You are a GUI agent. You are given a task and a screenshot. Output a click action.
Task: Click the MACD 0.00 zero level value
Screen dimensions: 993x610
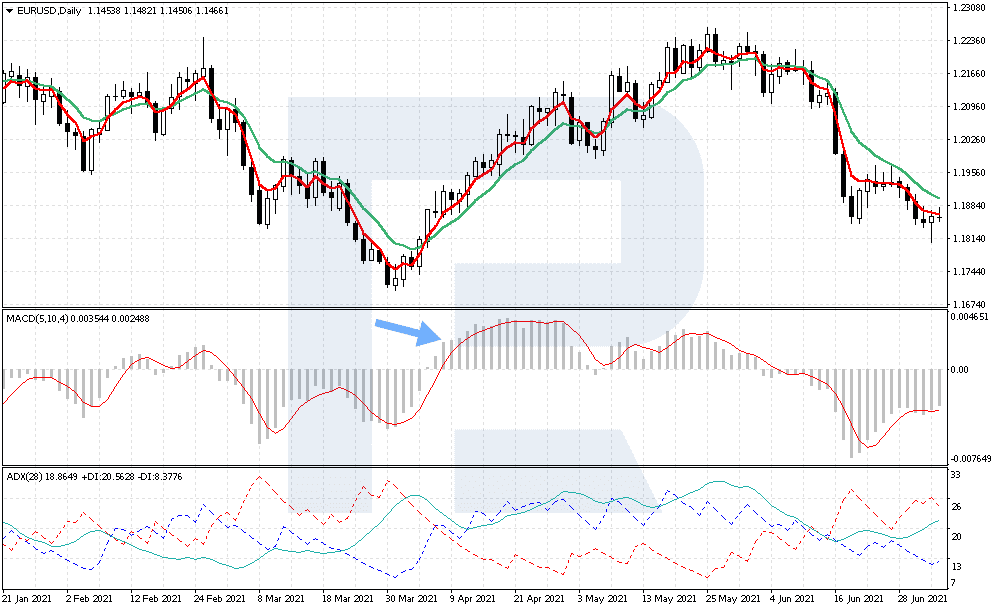(958, 370)
